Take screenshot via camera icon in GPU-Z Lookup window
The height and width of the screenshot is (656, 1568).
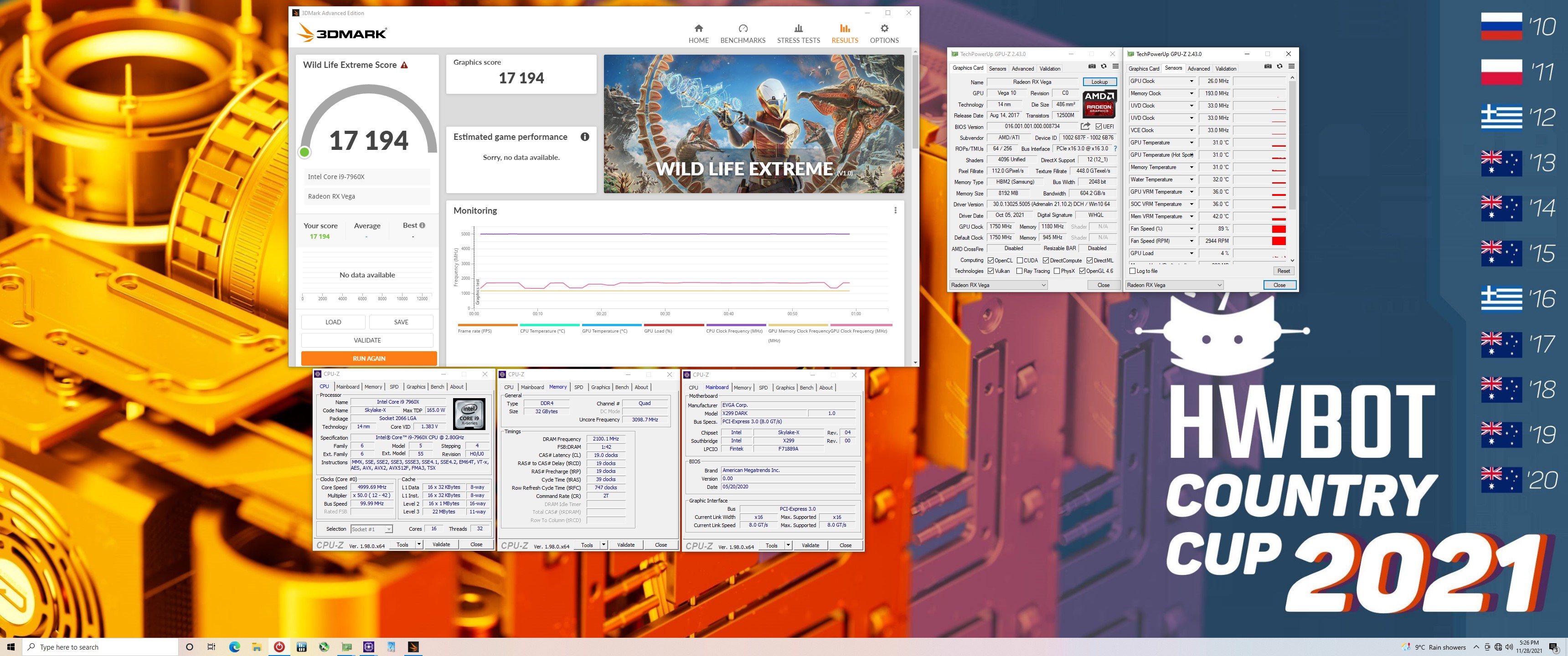pyautogui.click(x=1092, y=67)
